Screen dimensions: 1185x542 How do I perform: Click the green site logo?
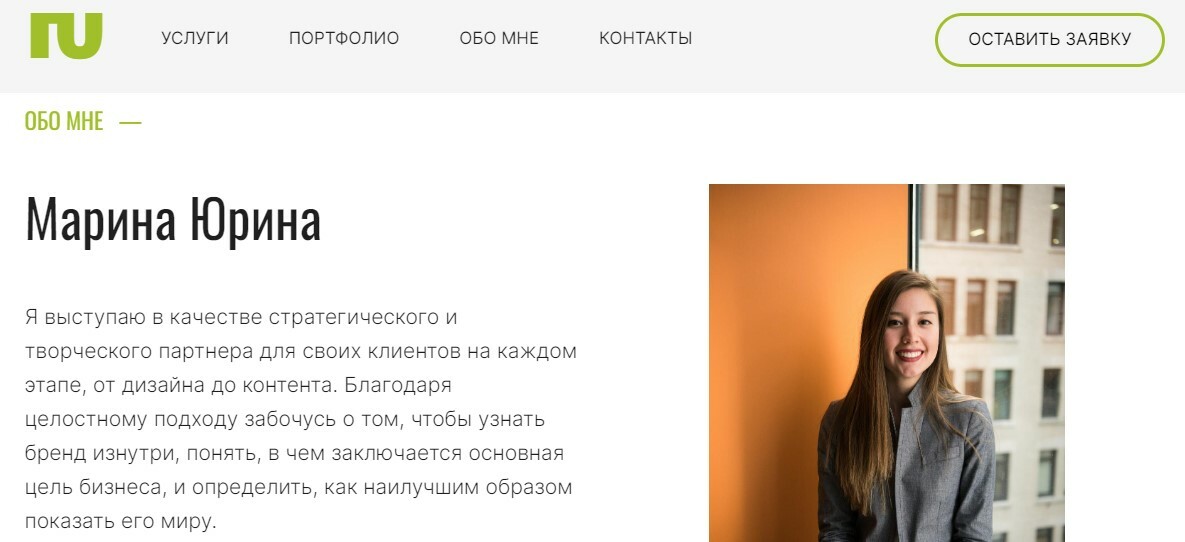point(67,36)
